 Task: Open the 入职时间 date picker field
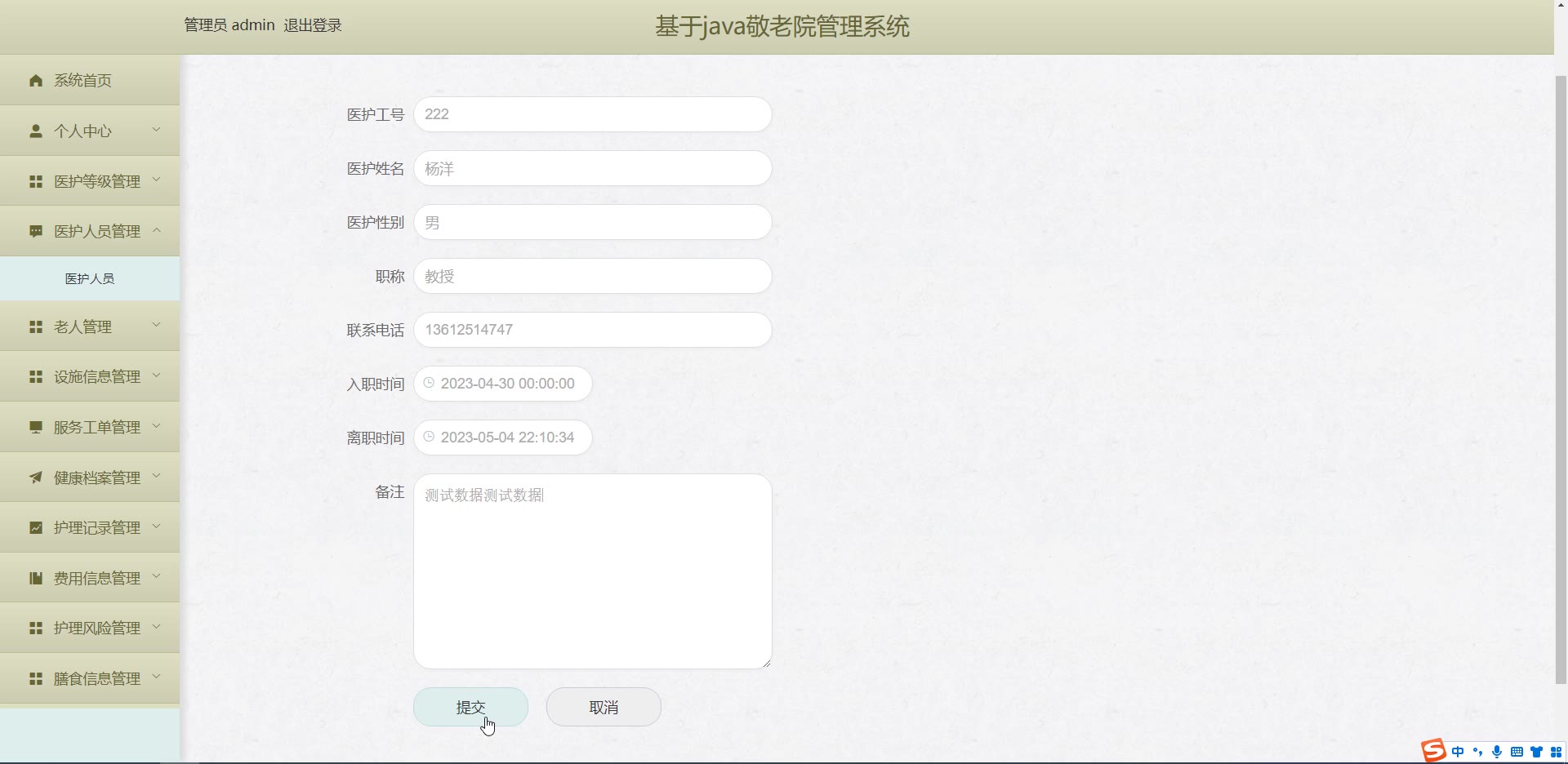click(503, 384)
